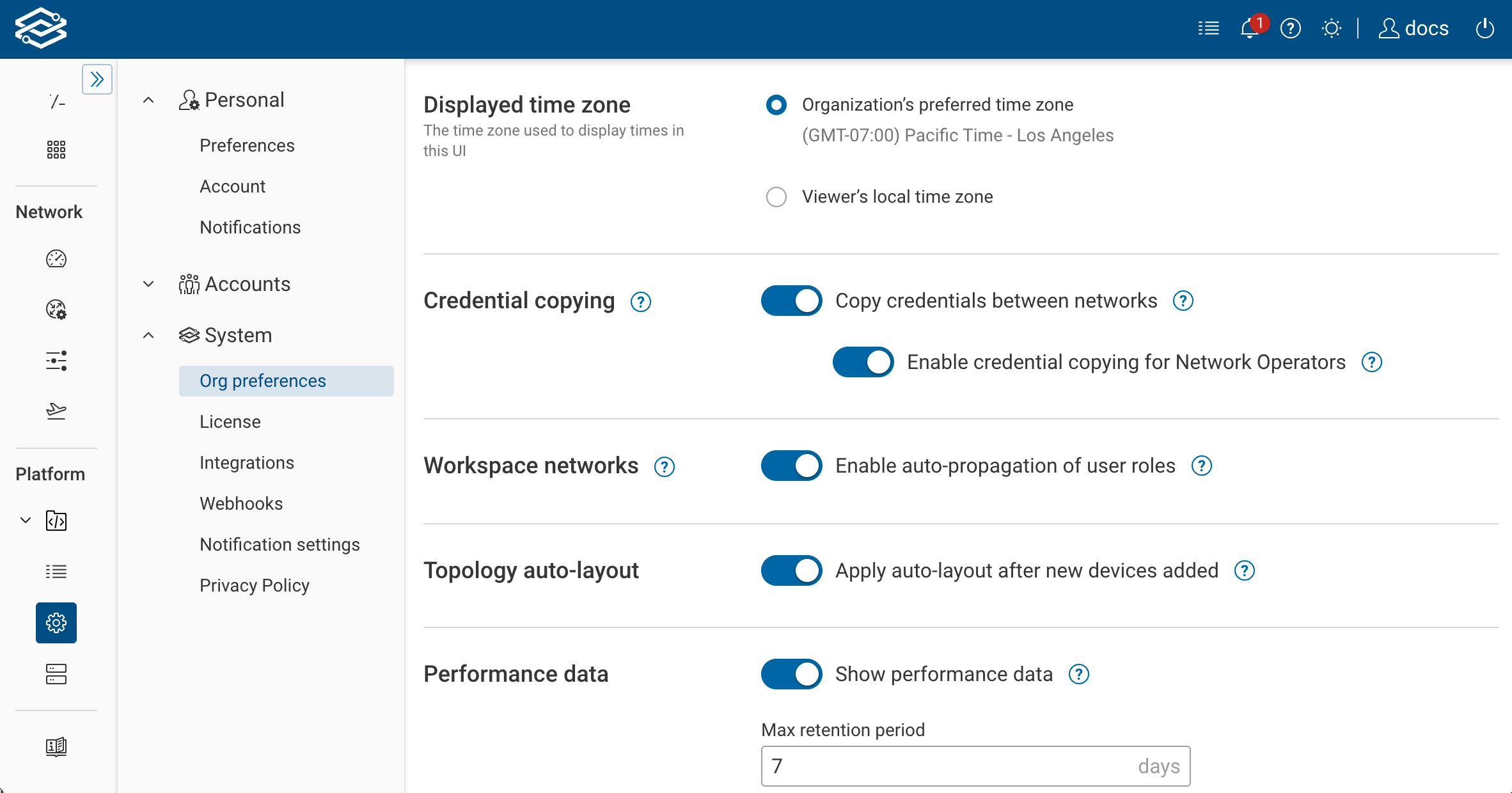The width and height of the screenshot is (1512, 793).
Task: Open the notifications bell icon
Action: pyautogui.click(x=1249, y=29)
